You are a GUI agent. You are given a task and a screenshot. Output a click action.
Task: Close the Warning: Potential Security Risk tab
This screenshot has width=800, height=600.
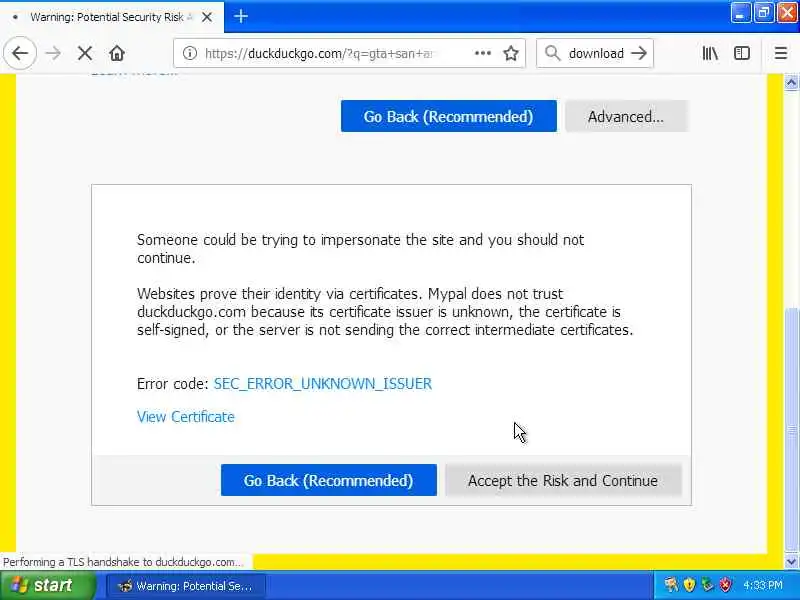point(207,17)
